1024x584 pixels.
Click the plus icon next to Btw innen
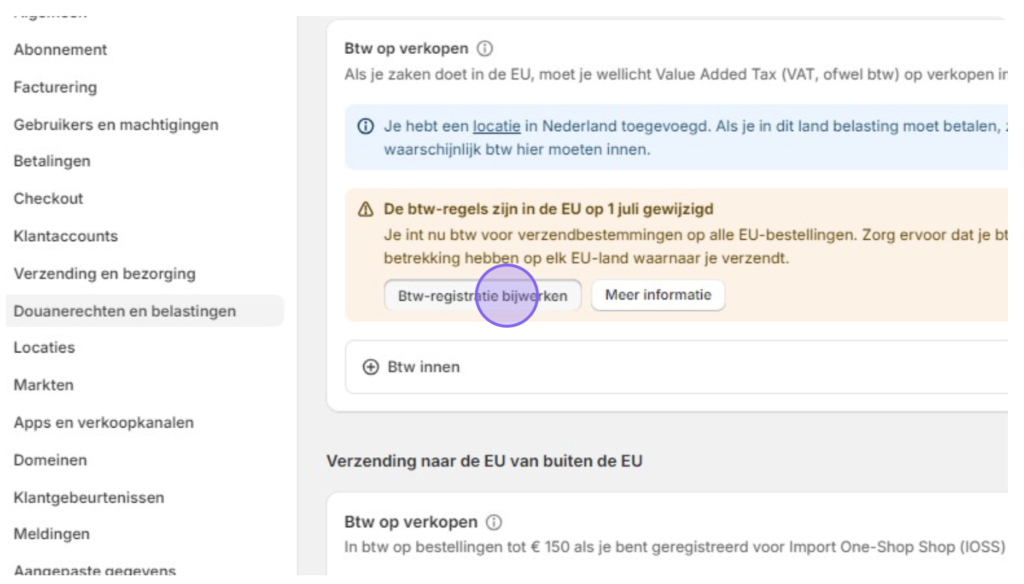coord(370,367)
